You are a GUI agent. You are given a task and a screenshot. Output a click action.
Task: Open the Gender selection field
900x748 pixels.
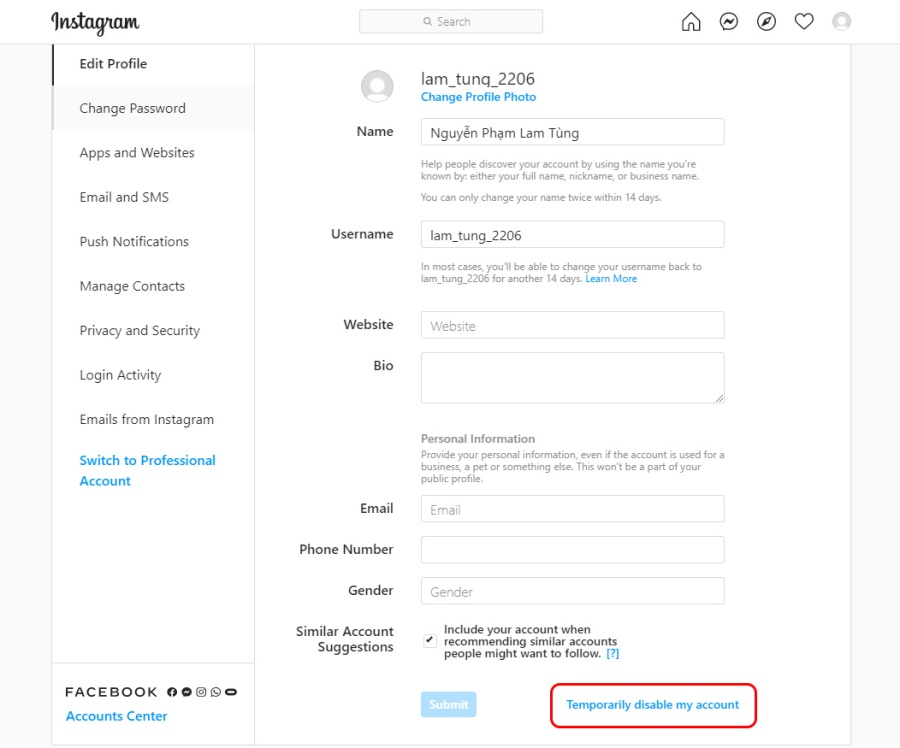[572, 591]
